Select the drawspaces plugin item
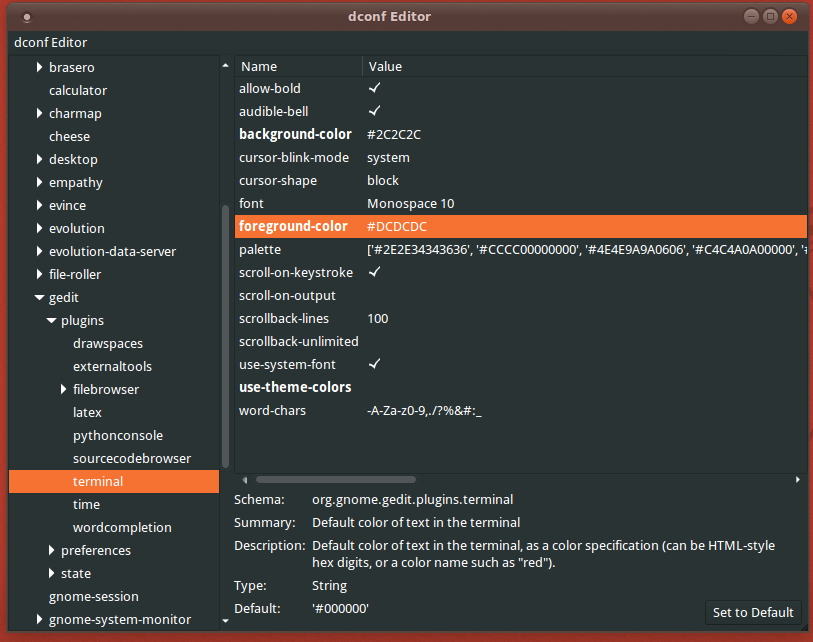This screenshot has height=642, width=813. pos(108,343)
